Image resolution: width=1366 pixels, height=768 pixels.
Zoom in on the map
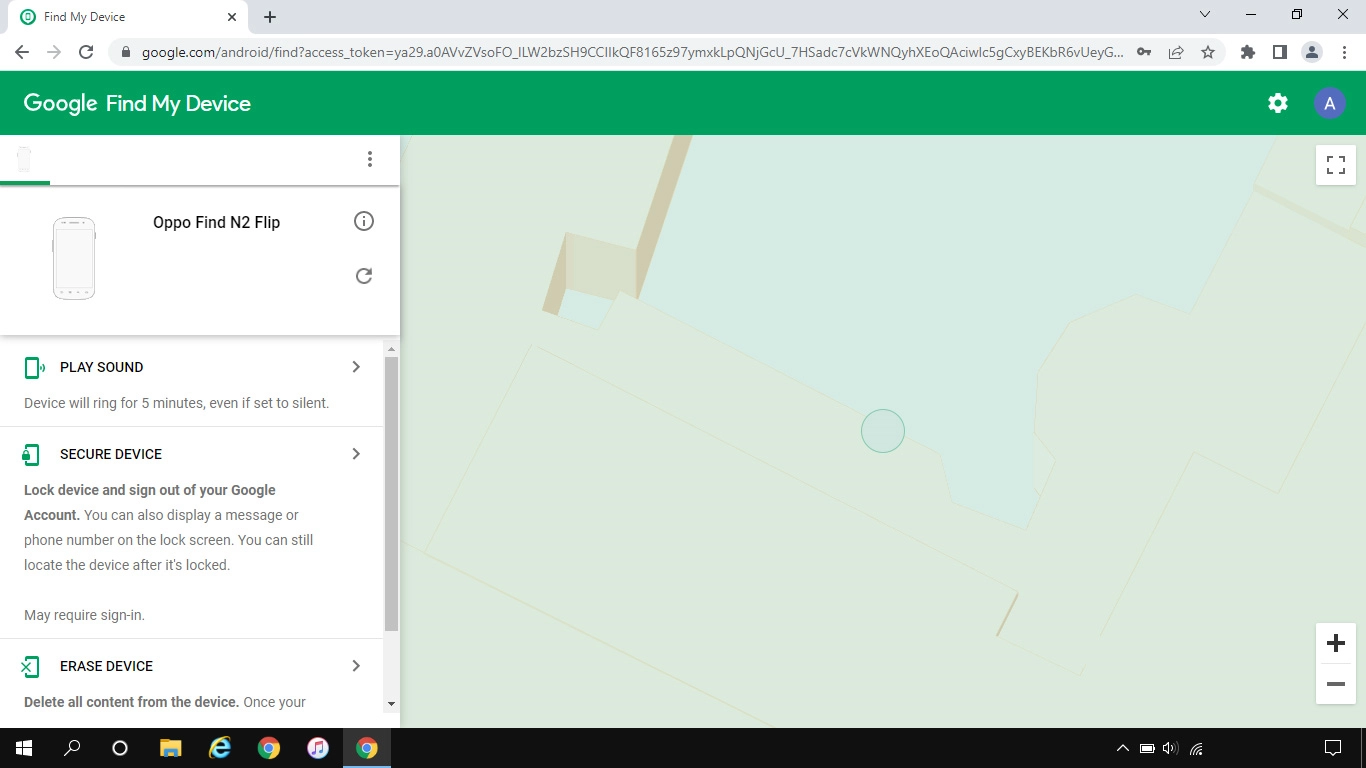click(x=1335, y=643)
